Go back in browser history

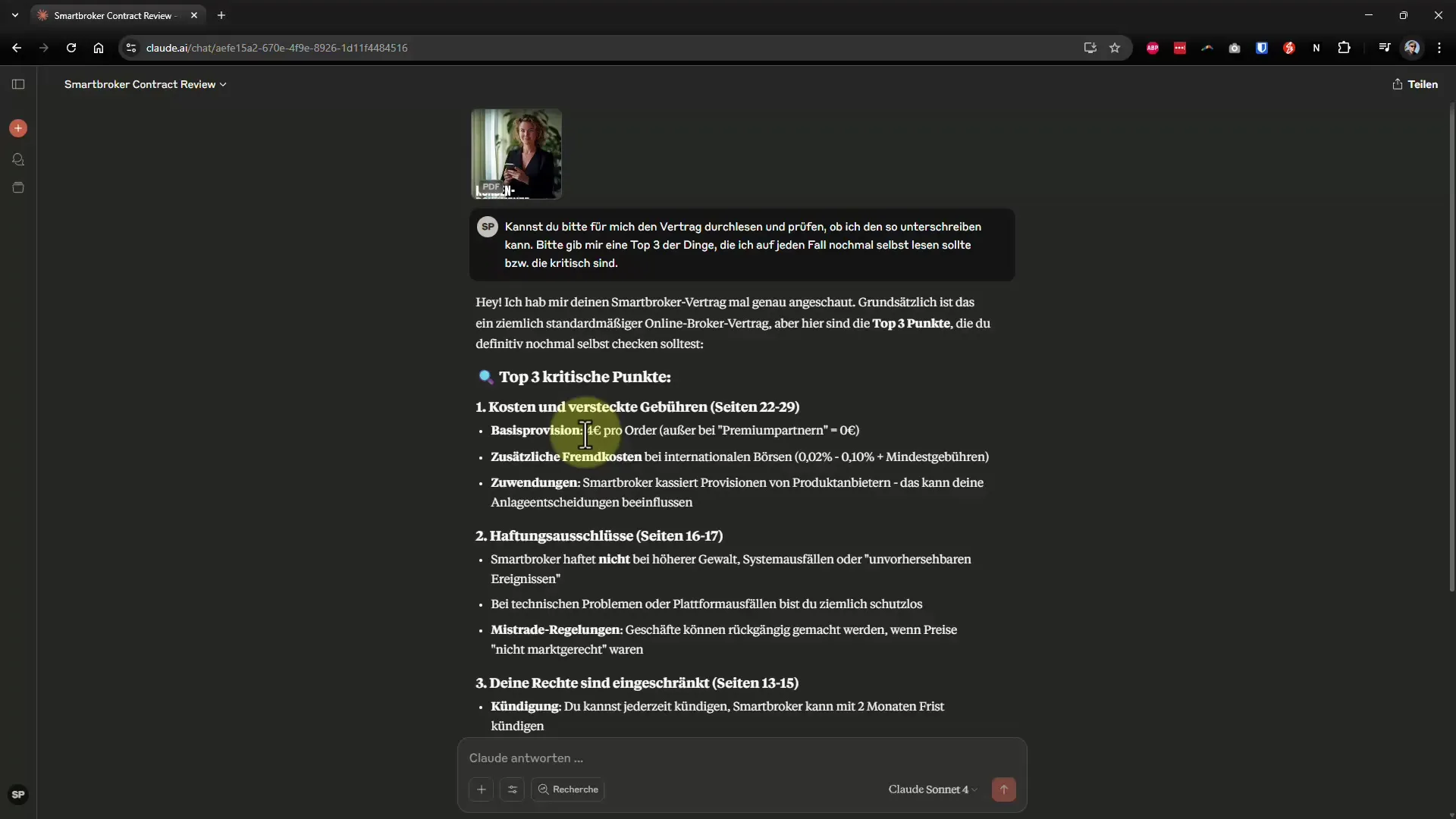17,48
